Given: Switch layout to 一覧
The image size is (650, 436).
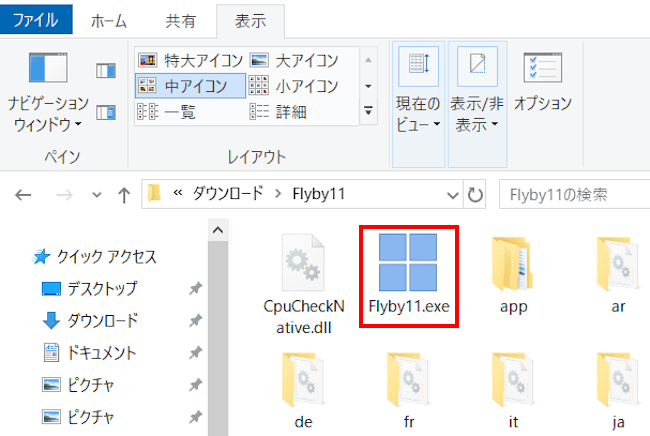Looking at the screenshot, I should (x=167, y=111).
